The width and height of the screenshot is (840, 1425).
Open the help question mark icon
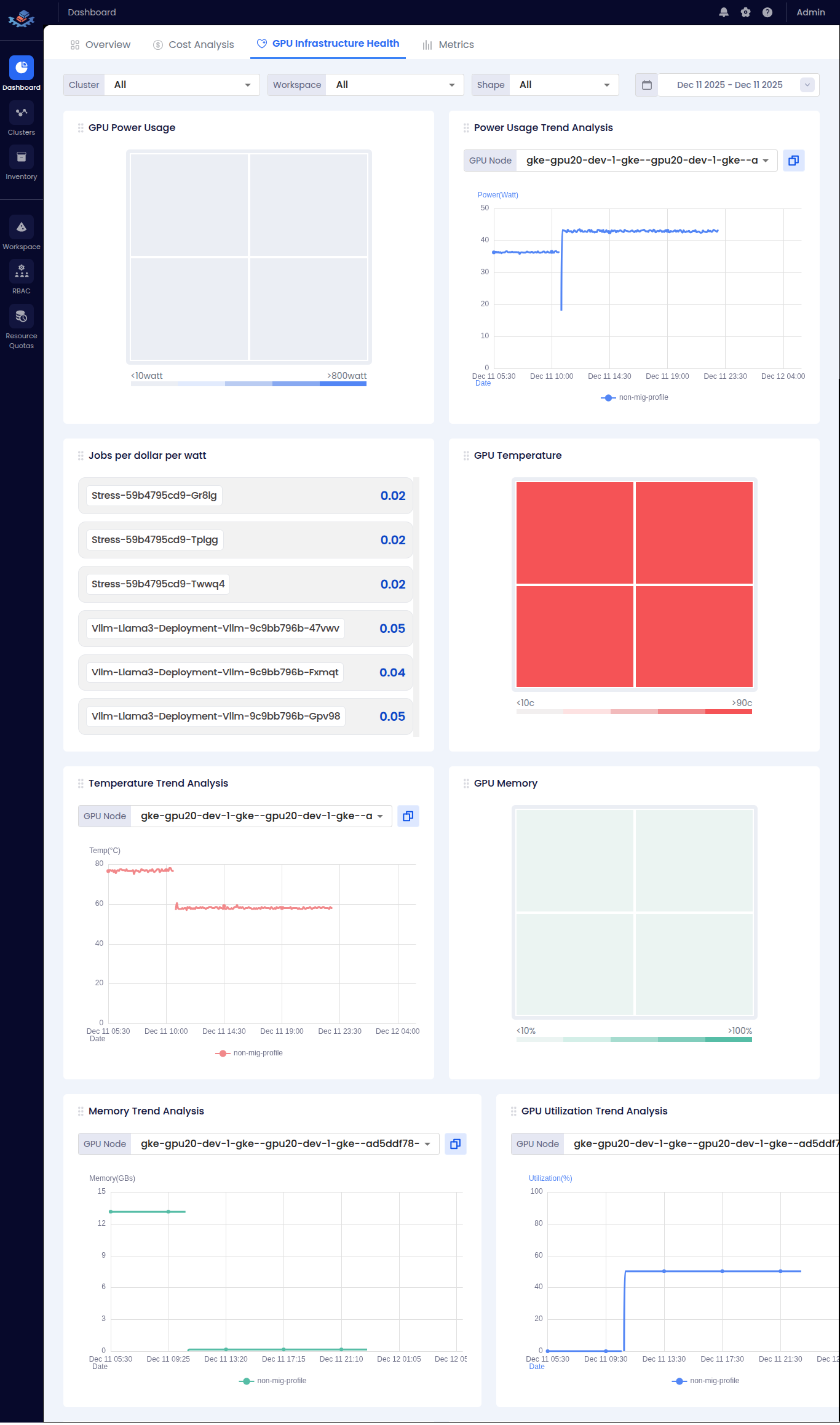click(767, 12)
